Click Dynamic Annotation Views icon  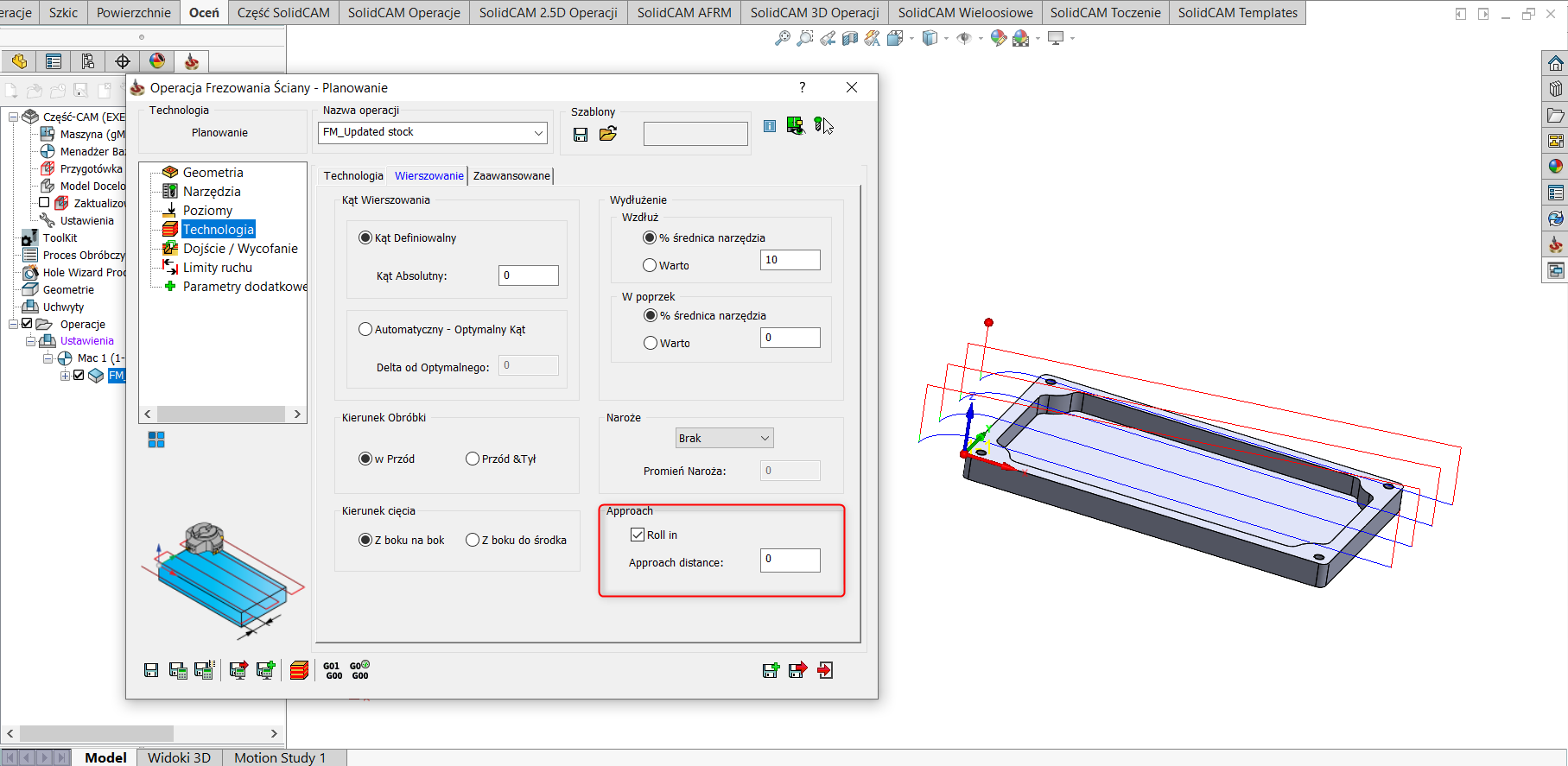click(873, 38)
